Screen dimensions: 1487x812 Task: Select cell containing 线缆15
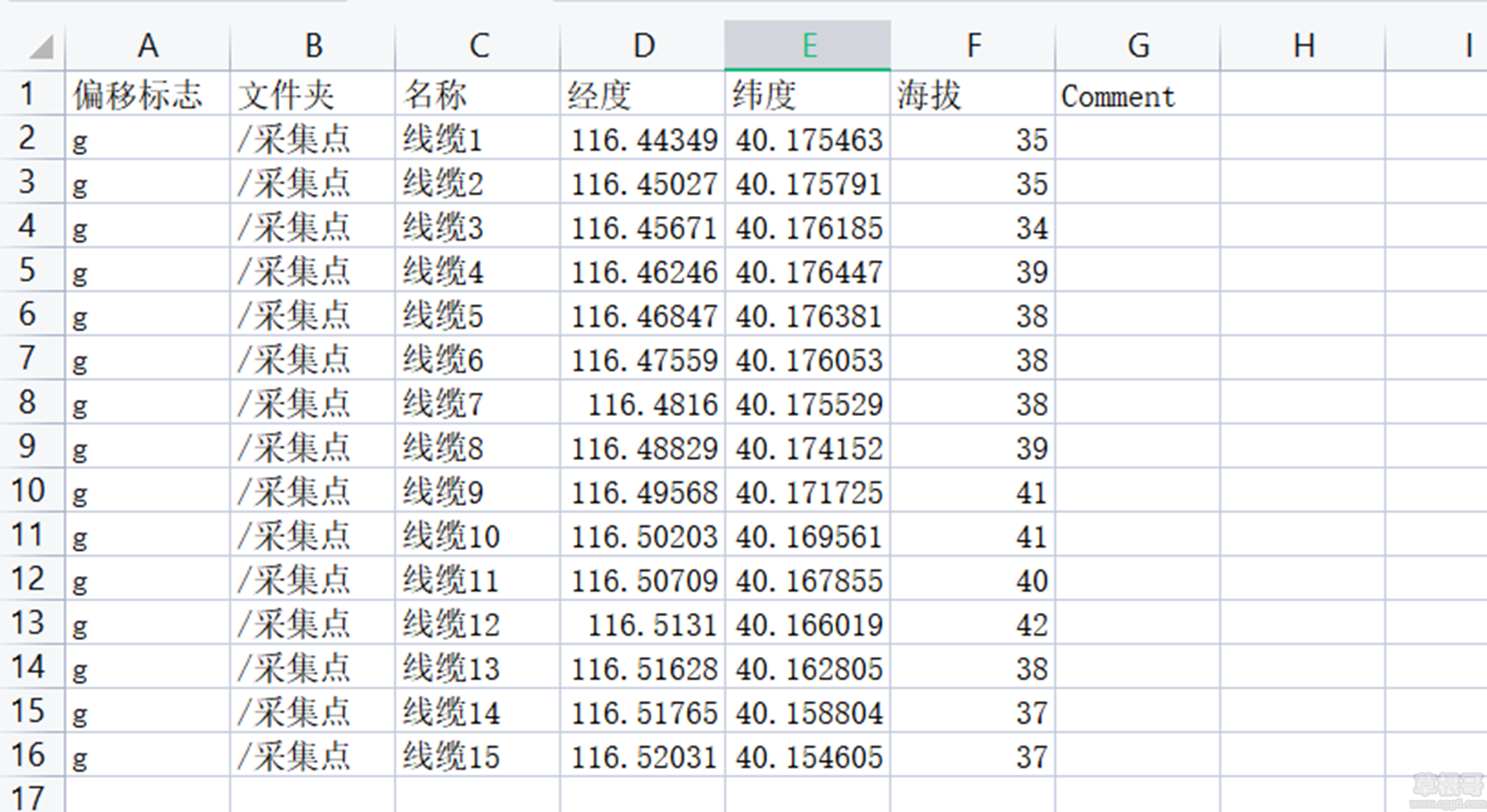coord(478,754)
